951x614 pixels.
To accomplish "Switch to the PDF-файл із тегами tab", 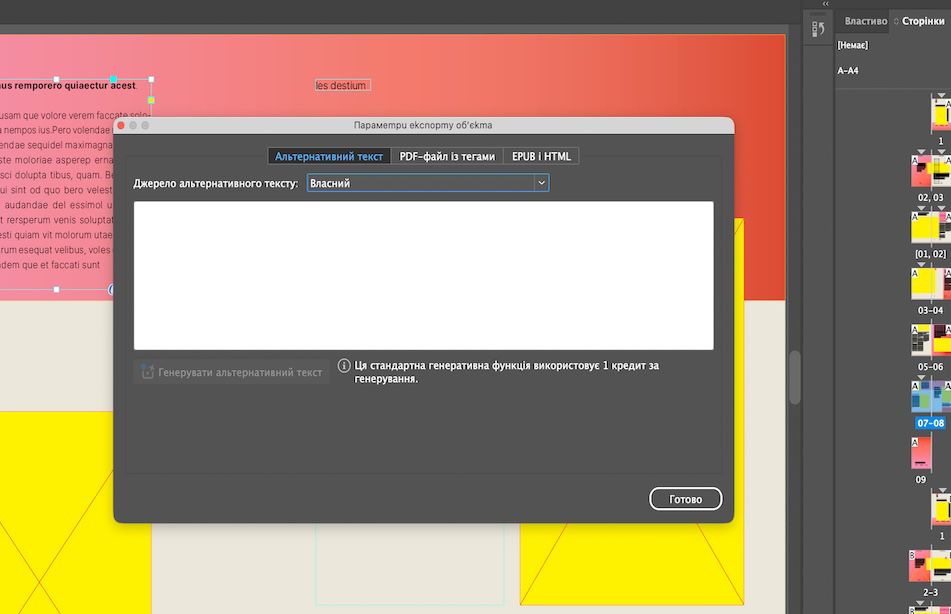I will [447, 157].
